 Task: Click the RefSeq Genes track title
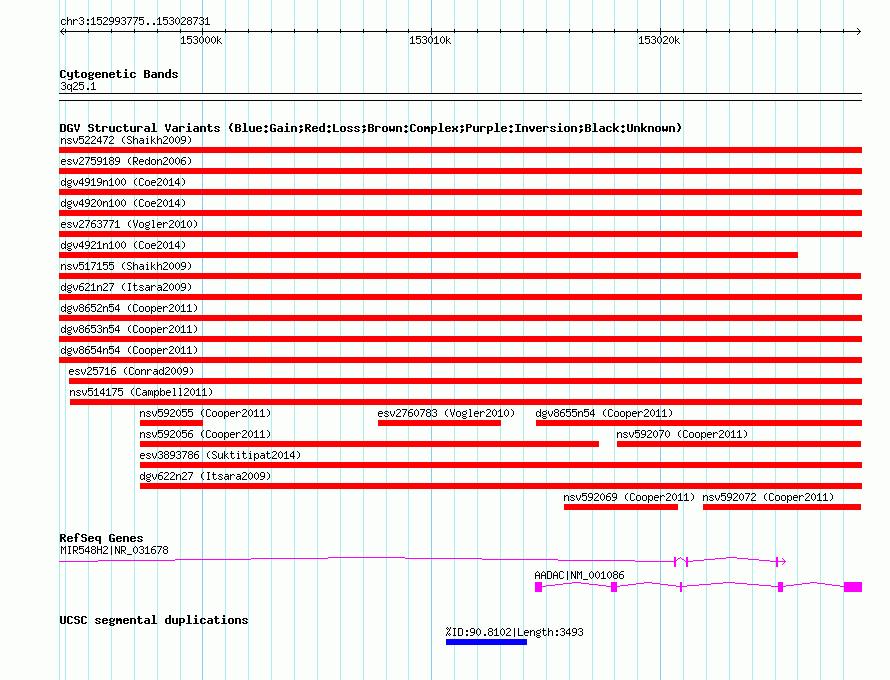[102, 538]
